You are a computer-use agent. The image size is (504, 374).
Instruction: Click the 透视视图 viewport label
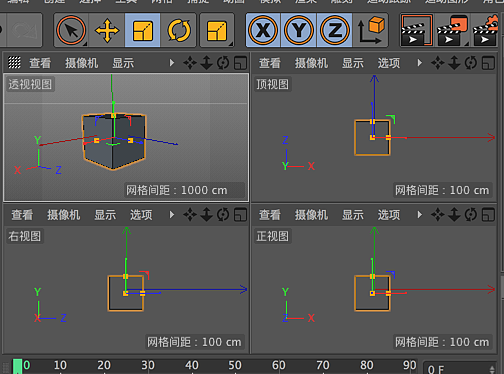coord(30,84)
